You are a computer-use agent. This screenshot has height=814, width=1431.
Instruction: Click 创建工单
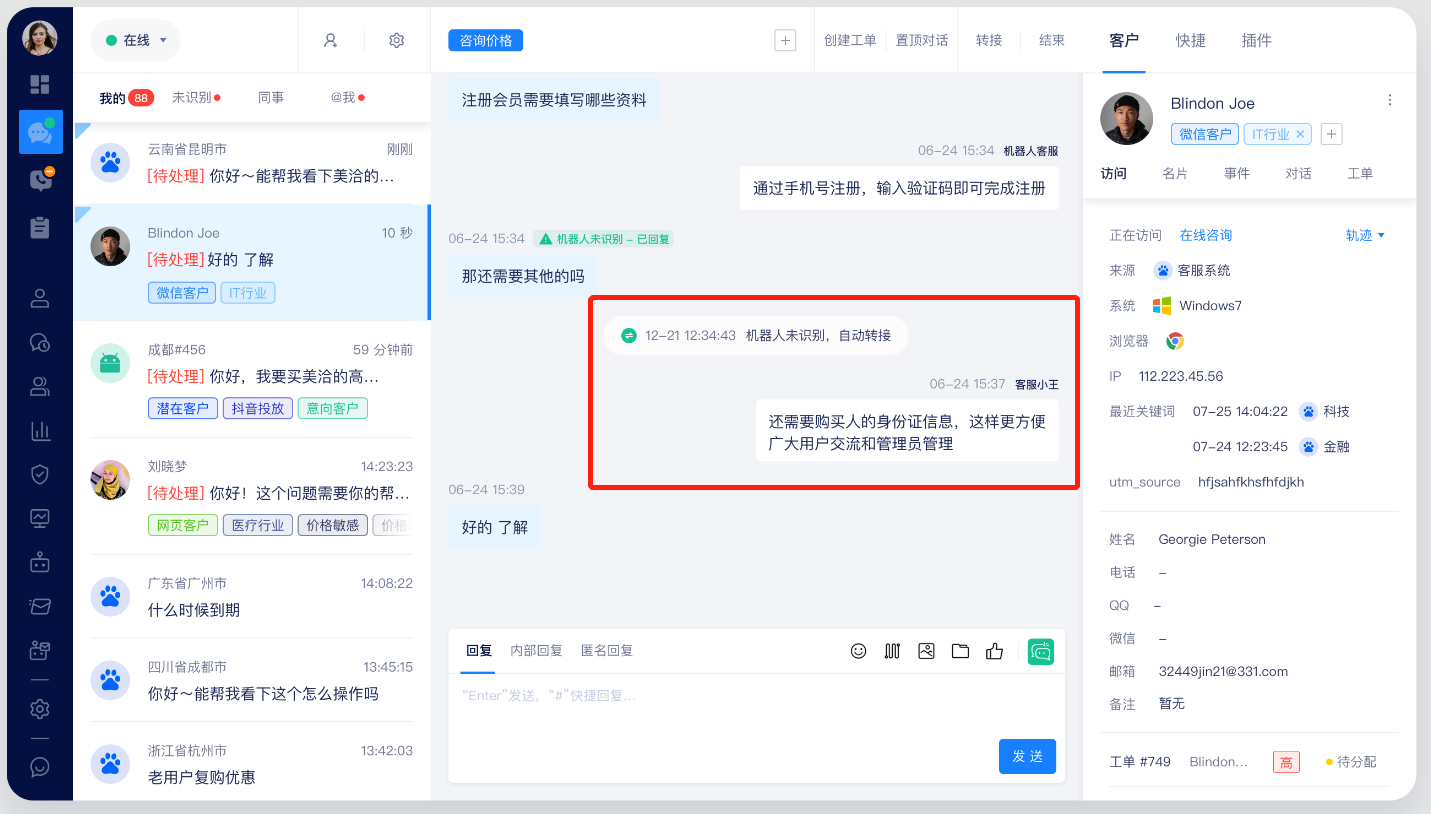850,40
